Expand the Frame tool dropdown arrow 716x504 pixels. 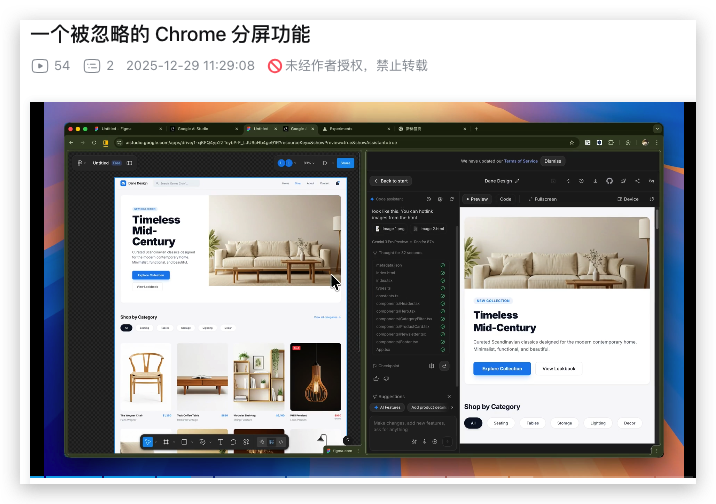174,442
